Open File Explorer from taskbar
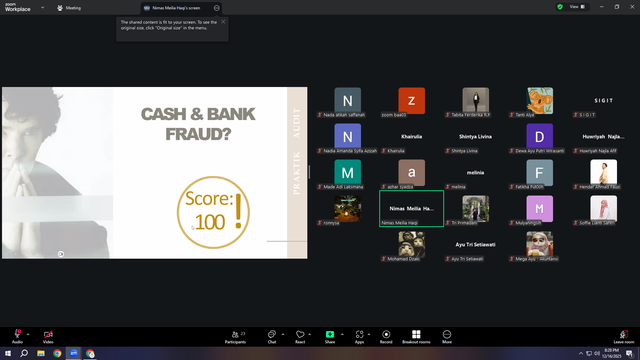 [x=41, y=353]
